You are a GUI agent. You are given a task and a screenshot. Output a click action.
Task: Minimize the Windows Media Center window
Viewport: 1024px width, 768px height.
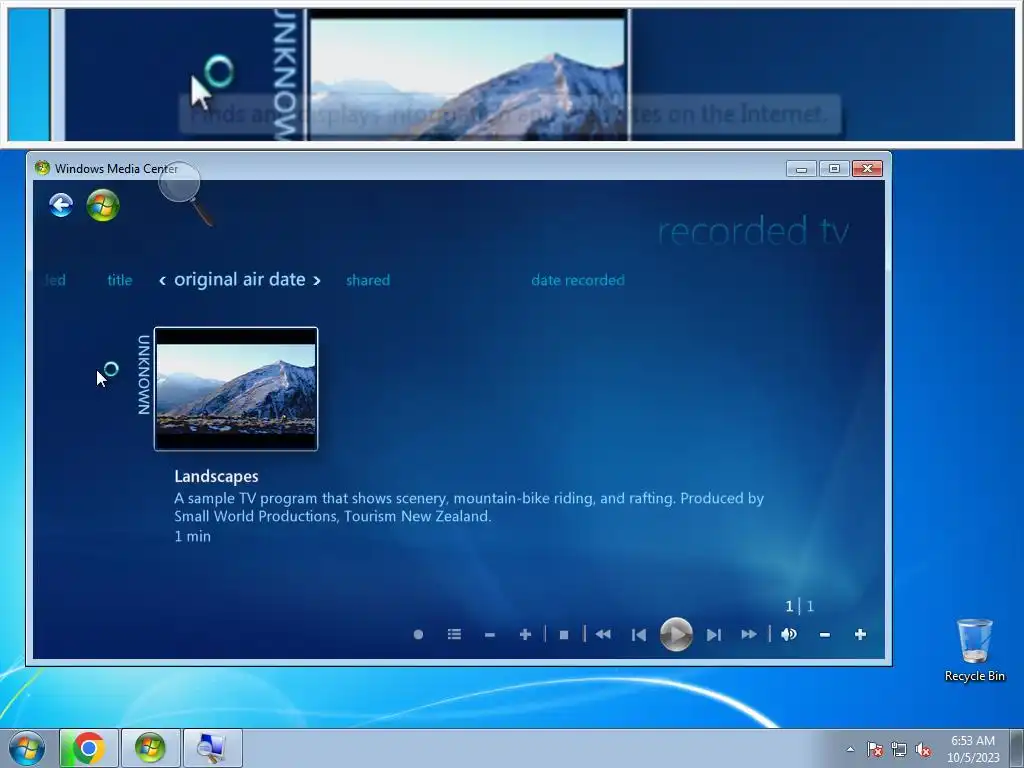pyautogui.click(x=801, y=168)
